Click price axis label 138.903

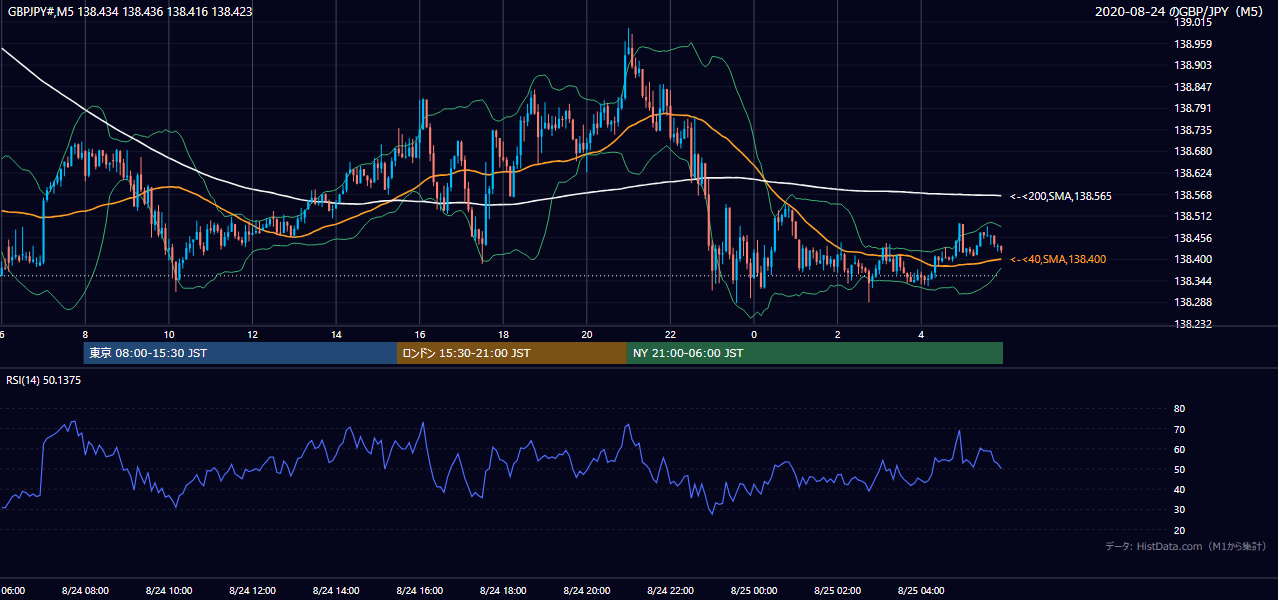[1191, 65]
